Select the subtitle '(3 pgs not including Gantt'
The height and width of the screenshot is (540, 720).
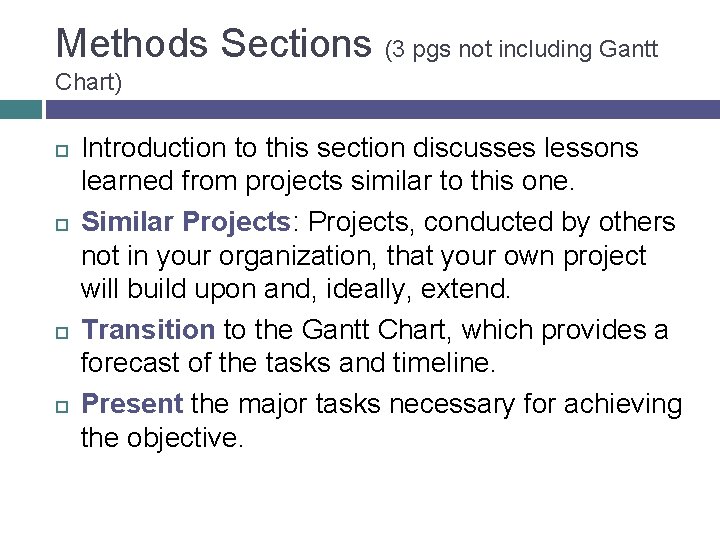click(x=522, y=50)
